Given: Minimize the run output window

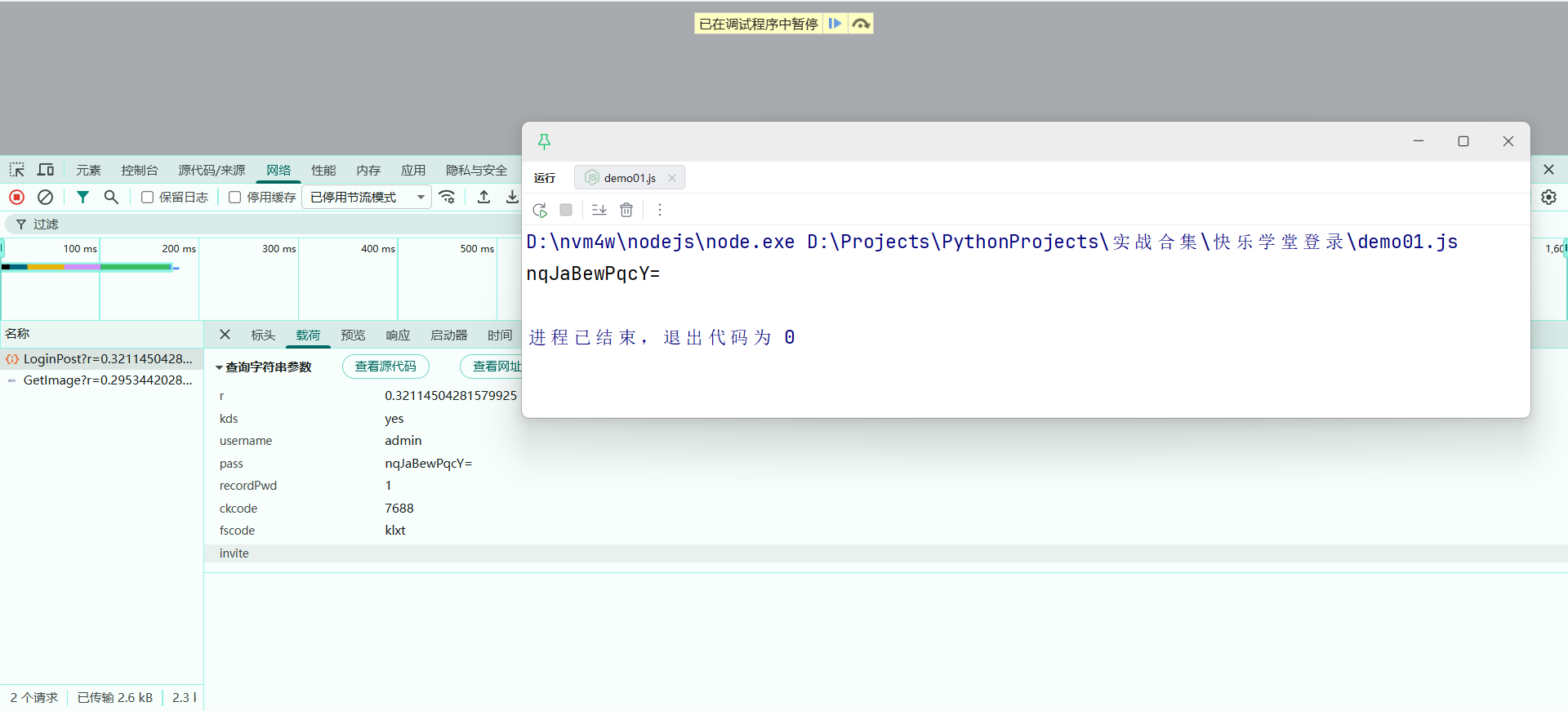Looking at the screenshot, I should point(1419,141).
